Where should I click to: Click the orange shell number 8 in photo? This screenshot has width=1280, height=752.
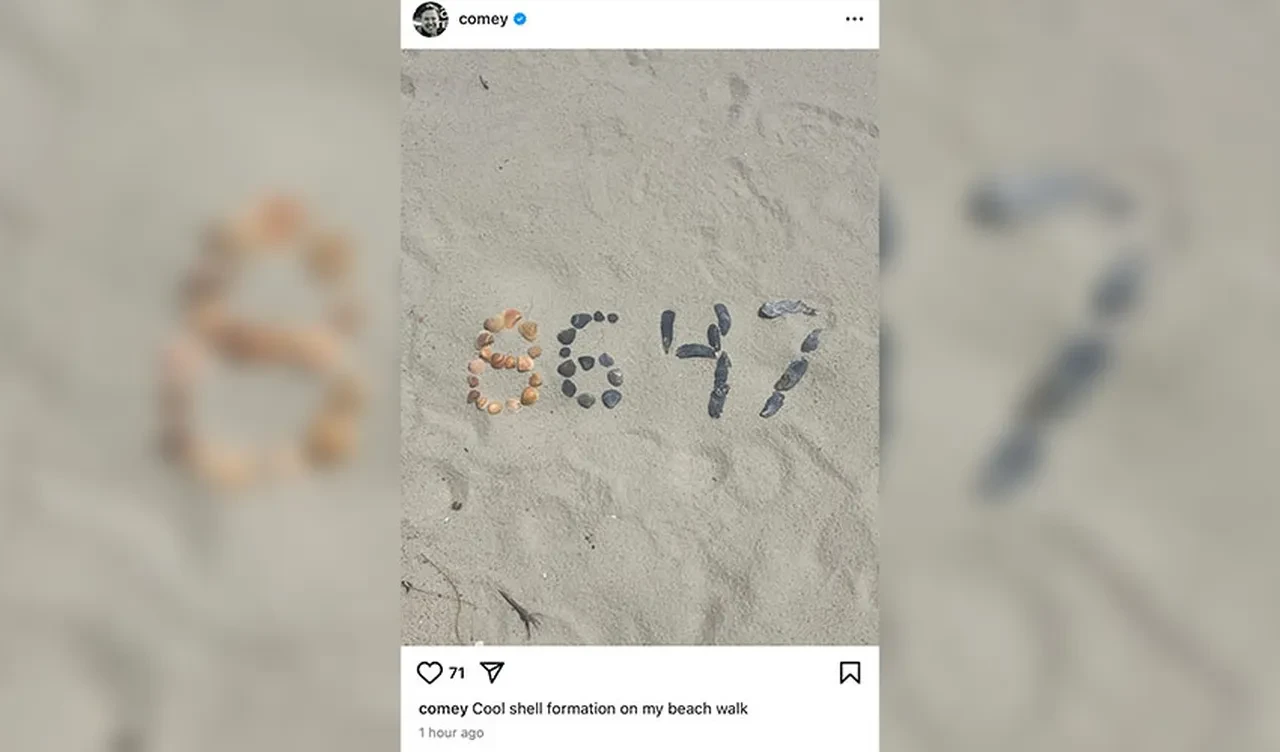pyautogui.click(x=505, y=362)
